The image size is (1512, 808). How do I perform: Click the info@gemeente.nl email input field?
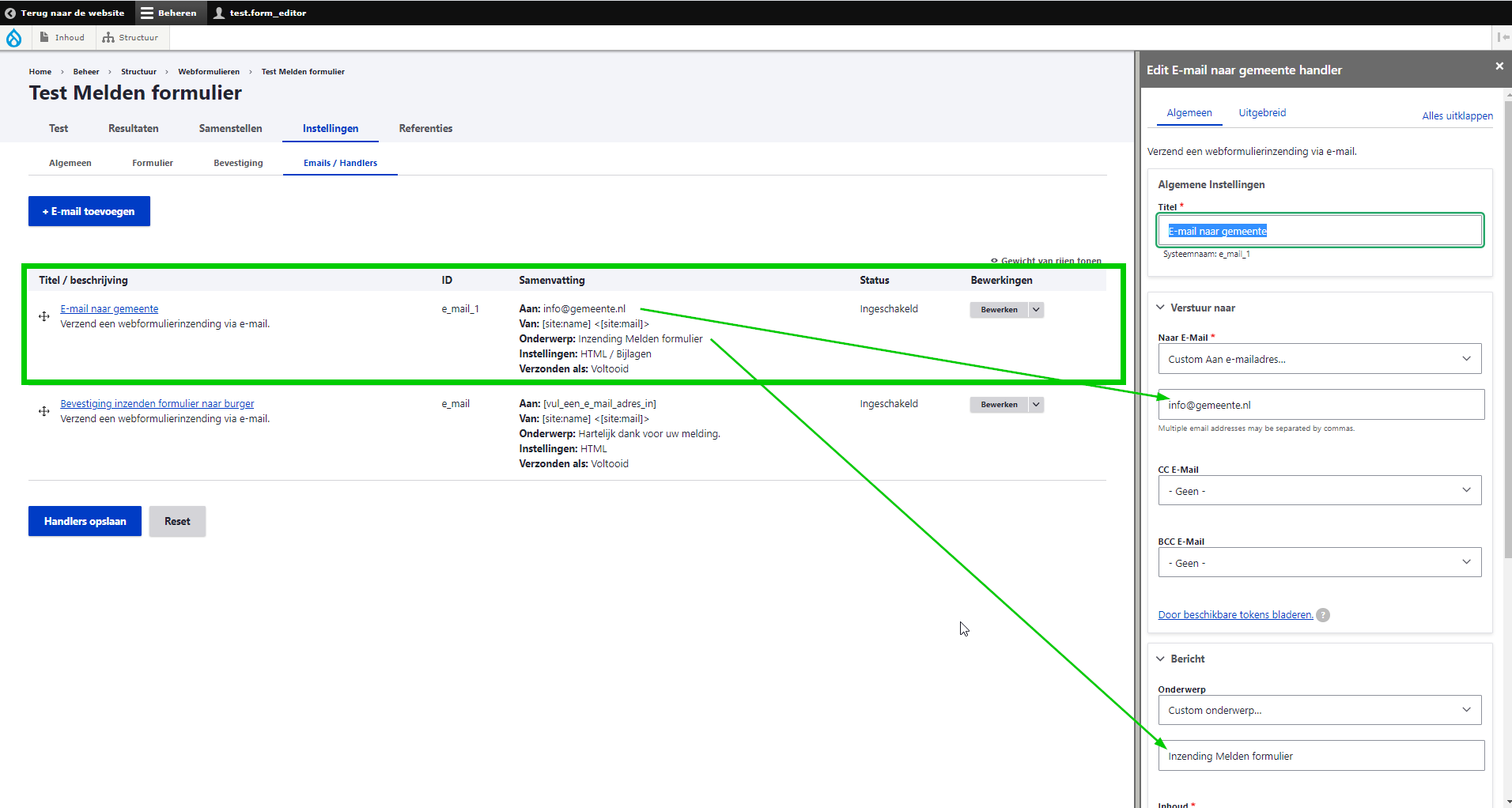tap(1321, 405)
